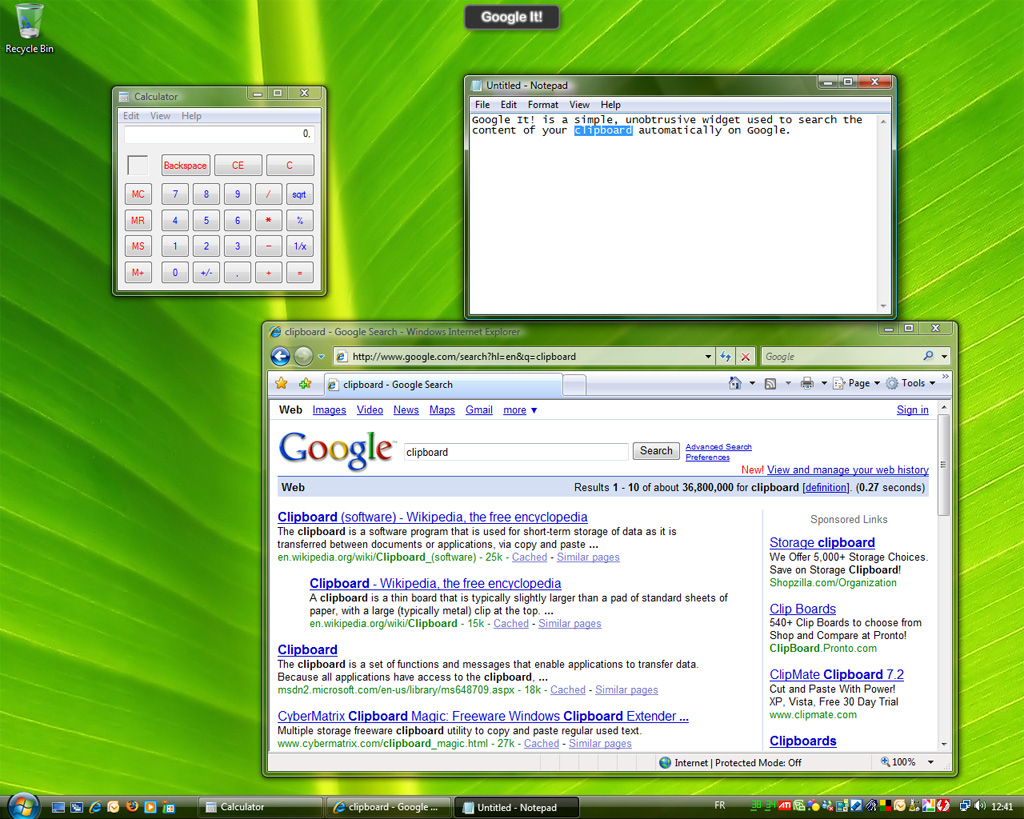The height and width of the screenshot is (819, 1024).
Task: Open the Page menu in IE
Action: tap(857, 383)
